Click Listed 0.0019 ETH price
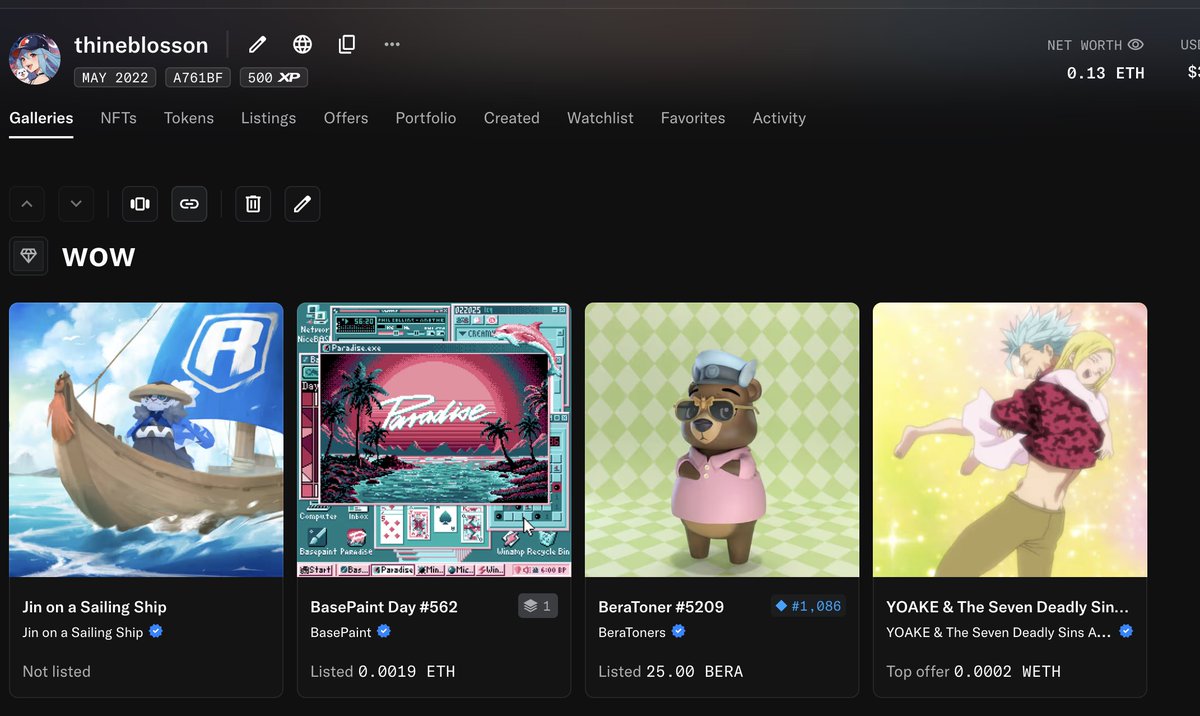This screenshot has height=716, width=1200. coord(383,671)
